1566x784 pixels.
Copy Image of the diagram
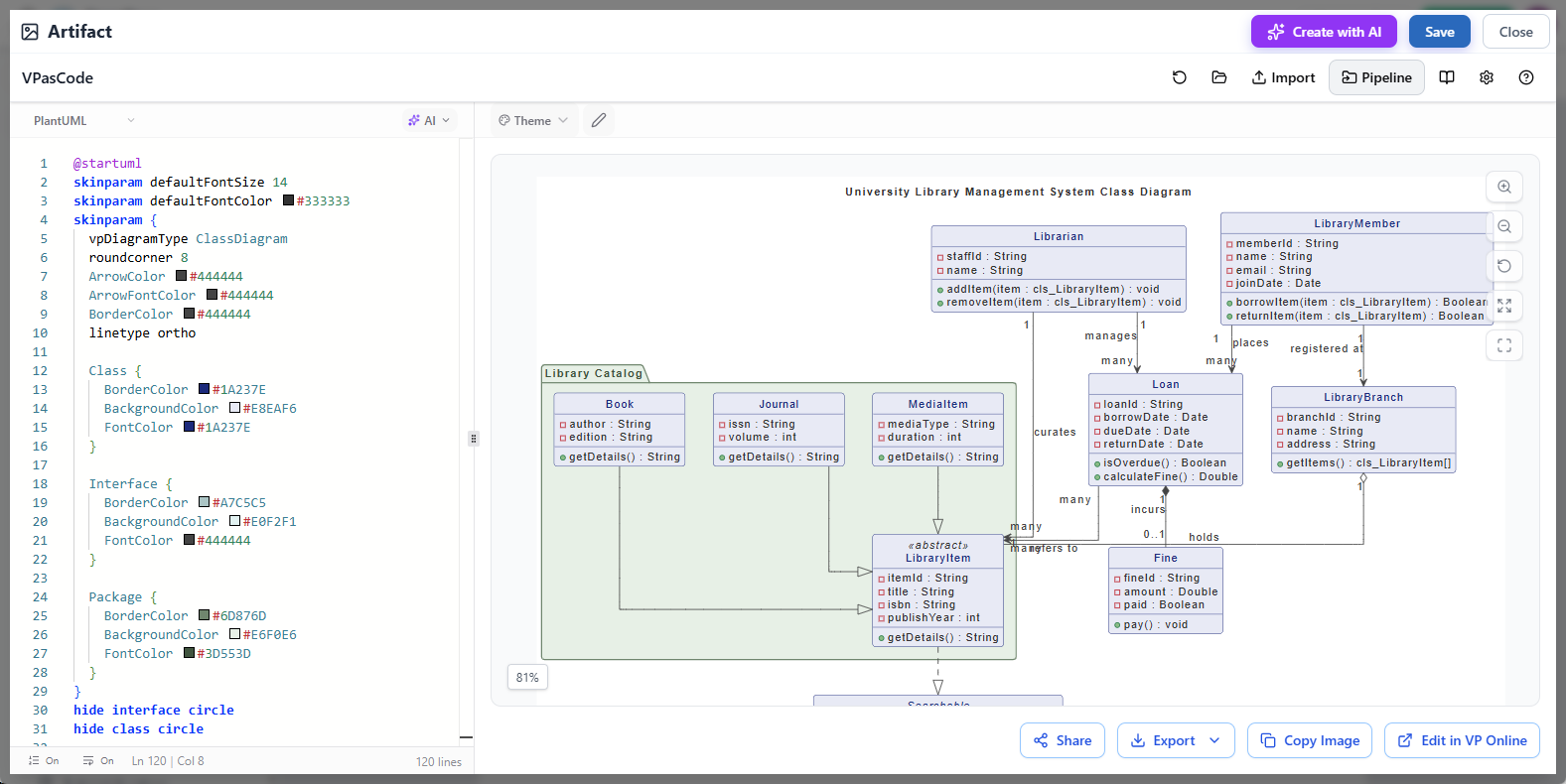click(x=1310, y=740)
